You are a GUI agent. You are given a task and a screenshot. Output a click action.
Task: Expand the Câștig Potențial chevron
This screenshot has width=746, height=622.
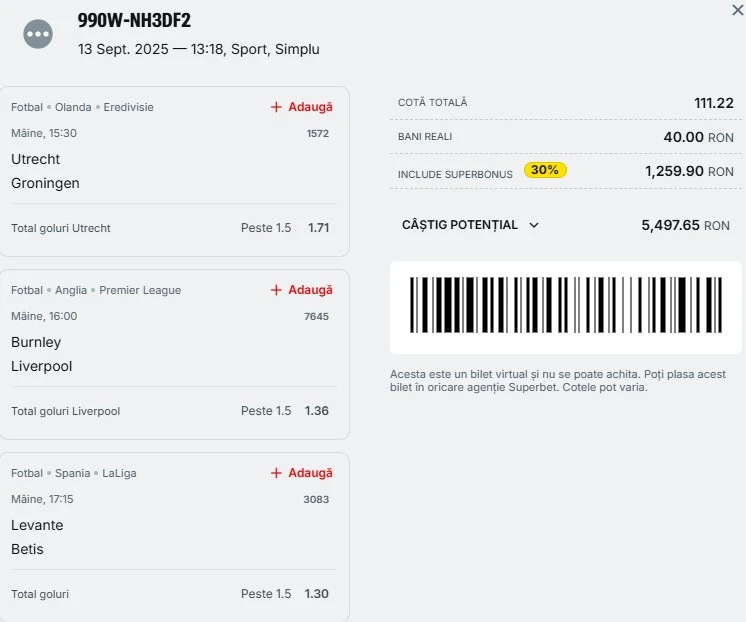click(534, 225)
